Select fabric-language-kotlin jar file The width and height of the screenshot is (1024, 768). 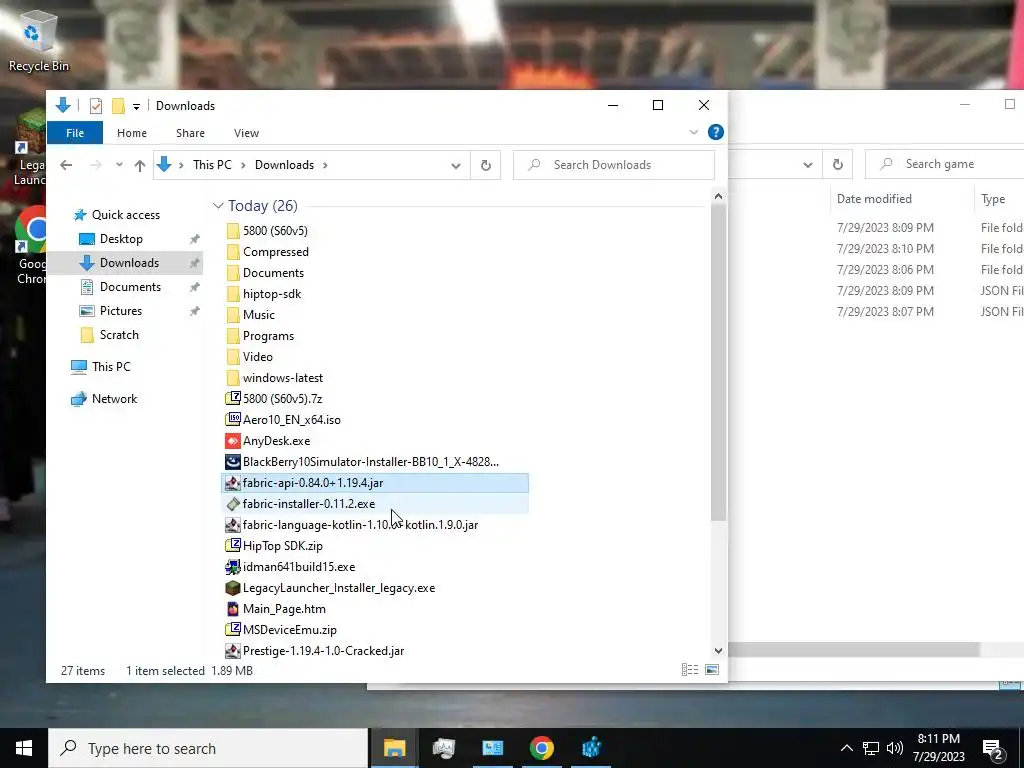pyautogui.click(x=360, y=524)
